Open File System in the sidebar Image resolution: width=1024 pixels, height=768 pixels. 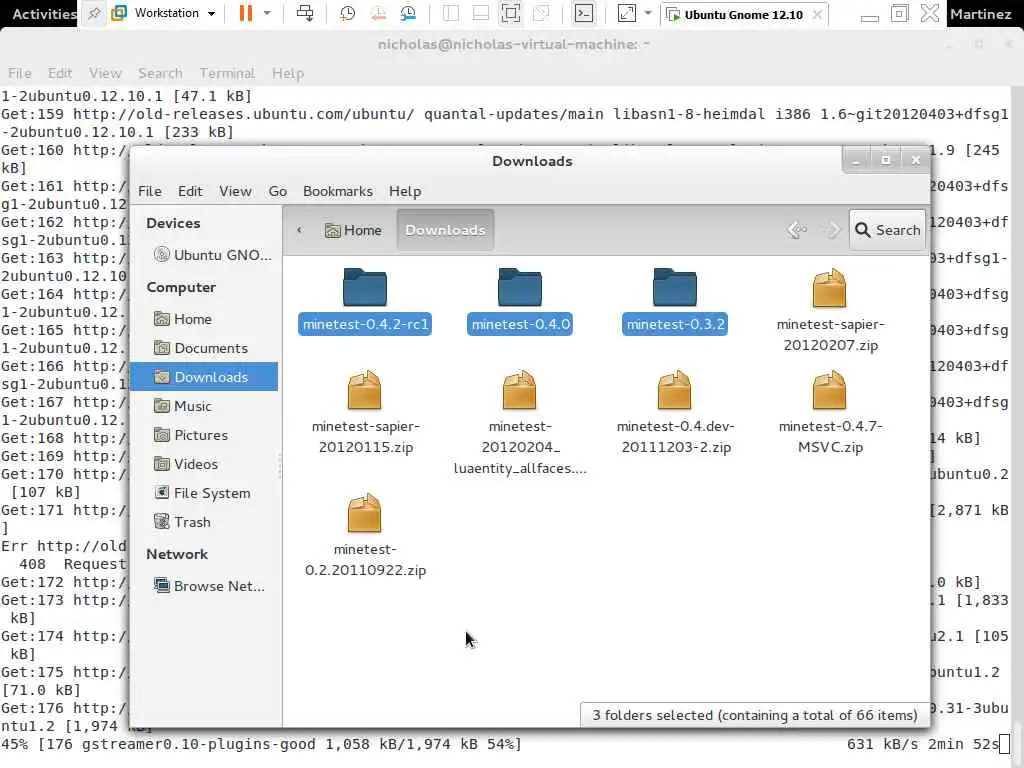pyautogui.click(x=202, y=493)
